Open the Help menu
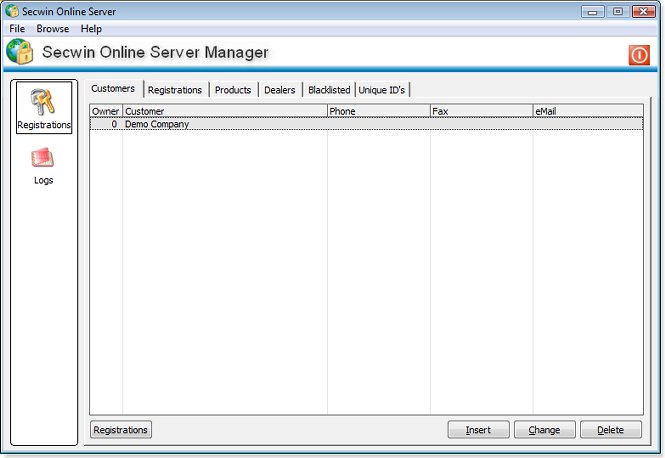 click(91, 29)
